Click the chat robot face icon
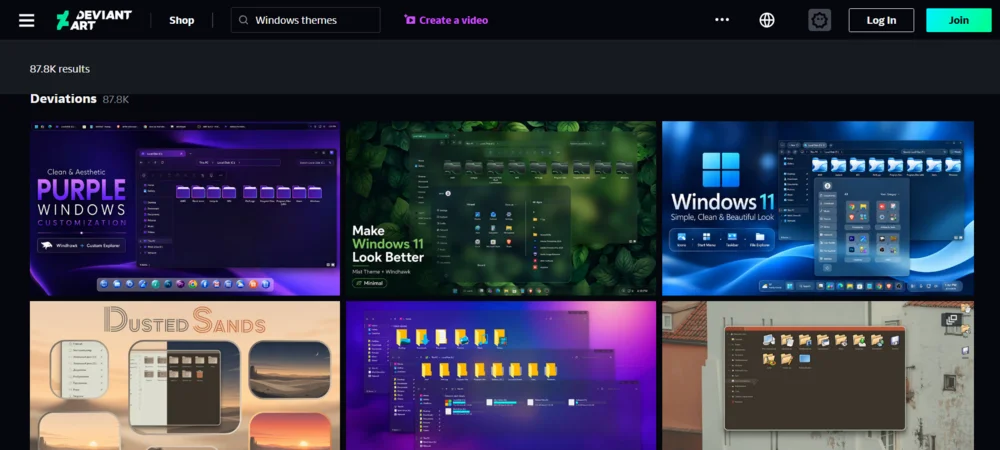Image resolution: width=1000 pixels, height=450 pixels. (820, 20)
